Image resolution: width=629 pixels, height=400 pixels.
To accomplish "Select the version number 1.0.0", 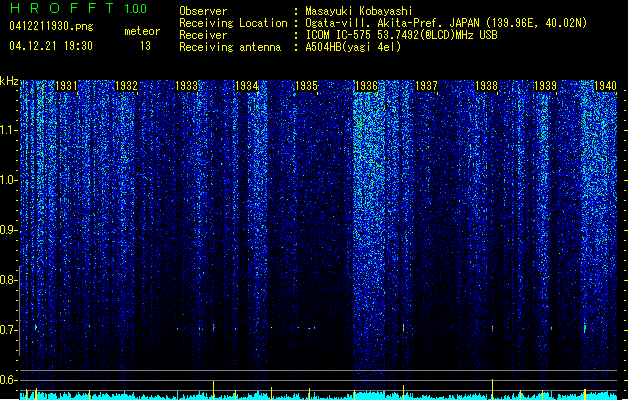I will click(136, 9).
